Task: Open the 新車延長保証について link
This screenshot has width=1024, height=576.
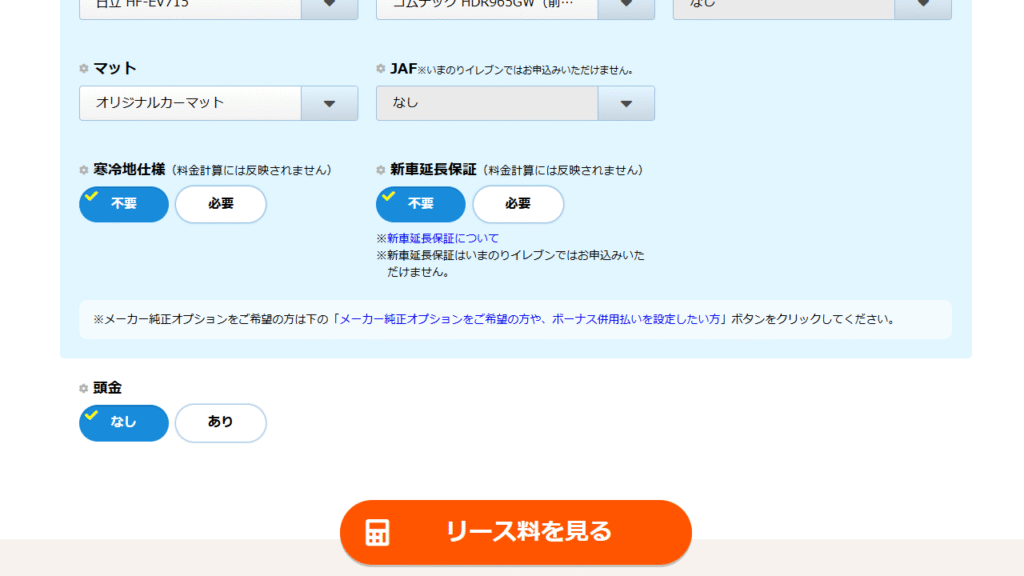Action: point(443,238)
